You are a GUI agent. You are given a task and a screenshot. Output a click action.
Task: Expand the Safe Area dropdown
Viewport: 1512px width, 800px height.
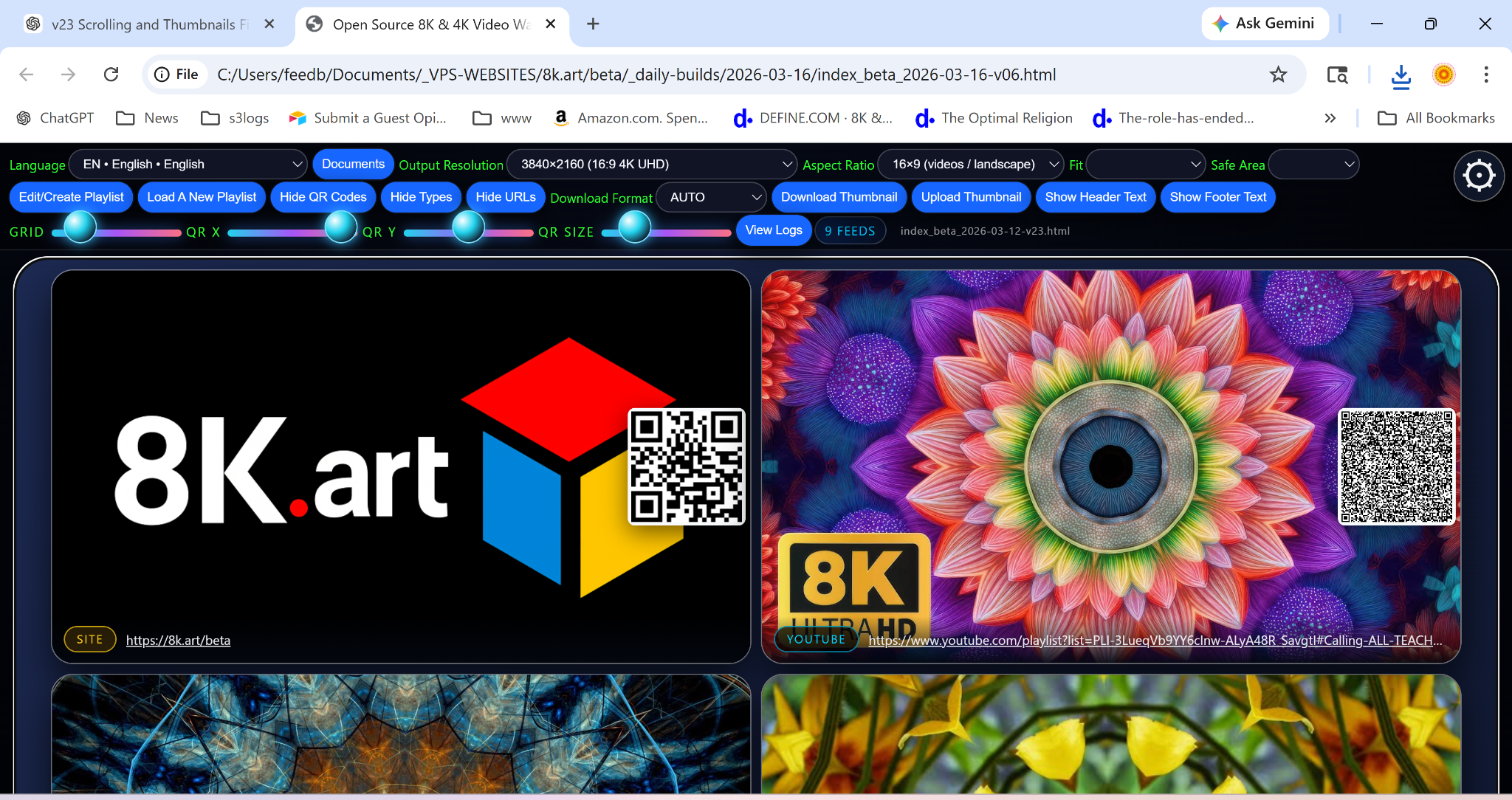click(x=1313, y=165)
